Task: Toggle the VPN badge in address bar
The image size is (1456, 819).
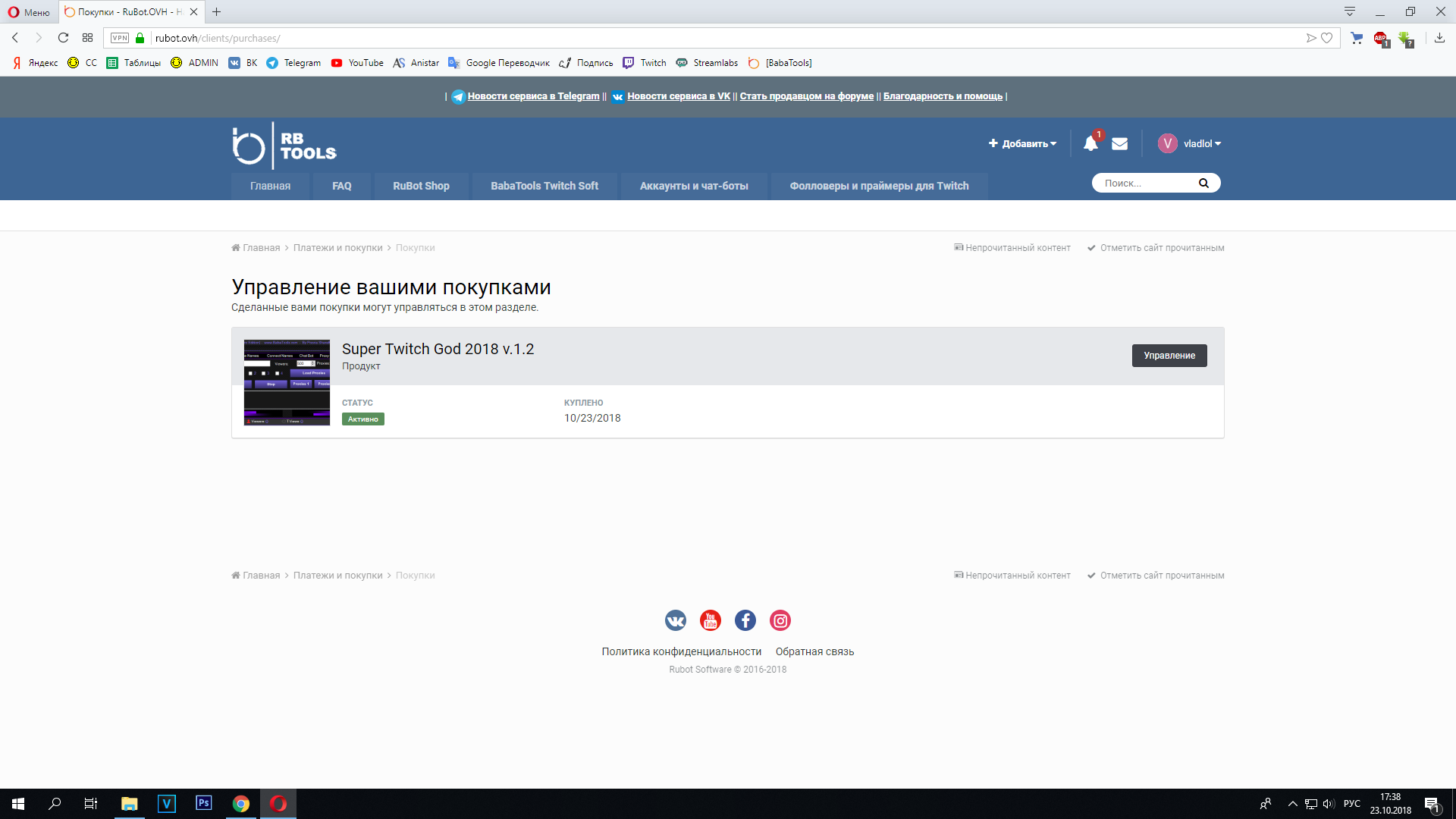Action: (120, 38)
